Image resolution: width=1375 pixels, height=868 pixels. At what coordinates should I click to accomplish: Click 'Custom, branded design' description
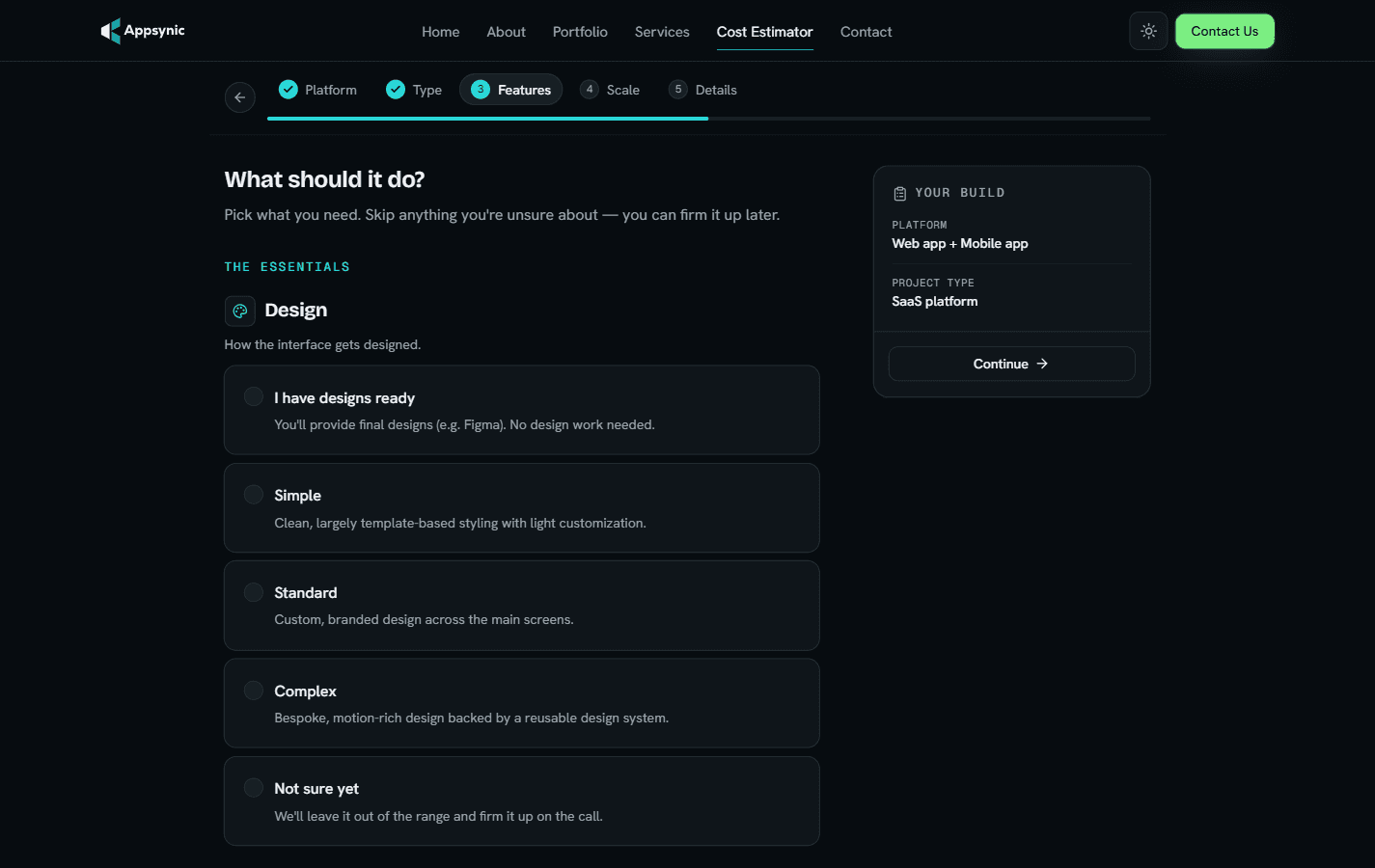pyautogui.click(x=424, y=619)
